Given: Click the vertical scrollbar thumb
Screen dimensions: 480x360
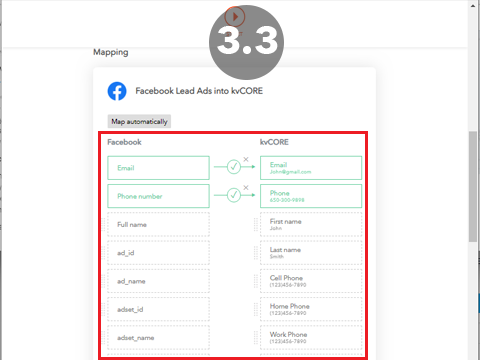Looking at the screenshot, I should point(473,187).
